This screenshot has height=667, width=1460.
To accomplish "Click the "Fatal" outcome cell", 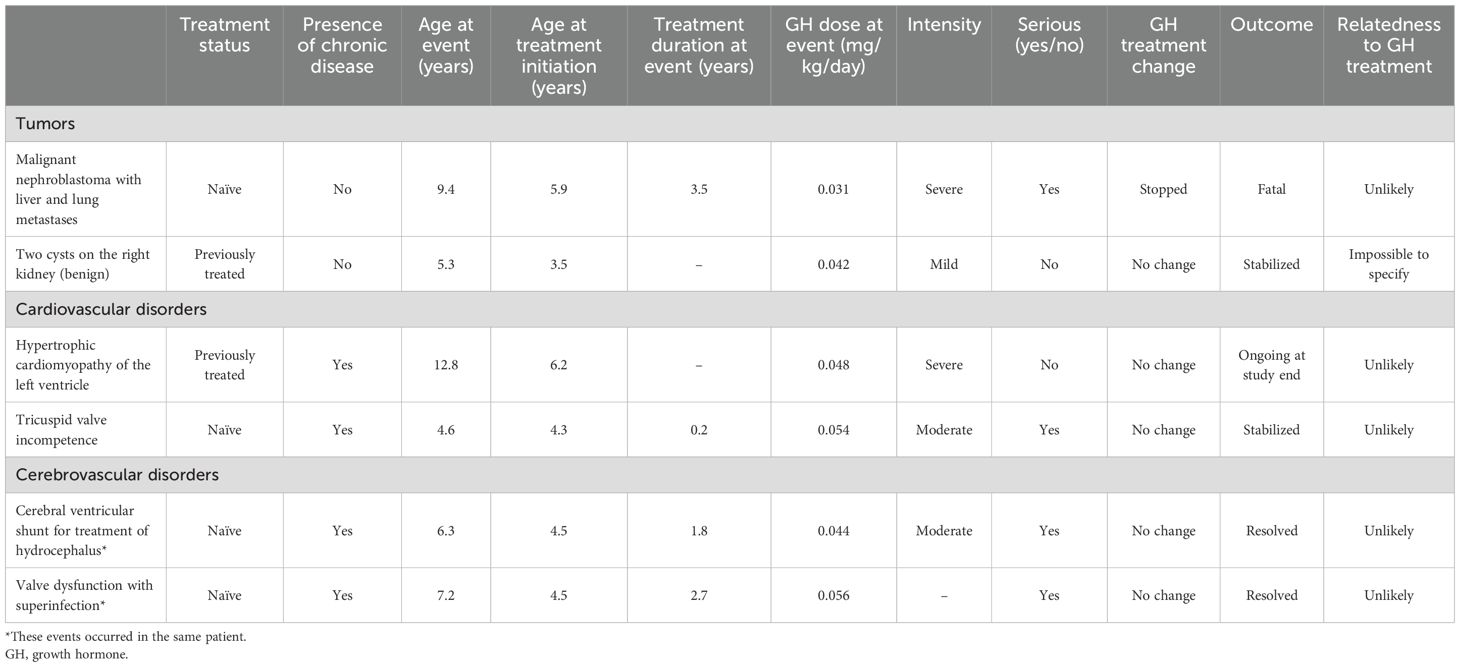I will [1270, 189].
